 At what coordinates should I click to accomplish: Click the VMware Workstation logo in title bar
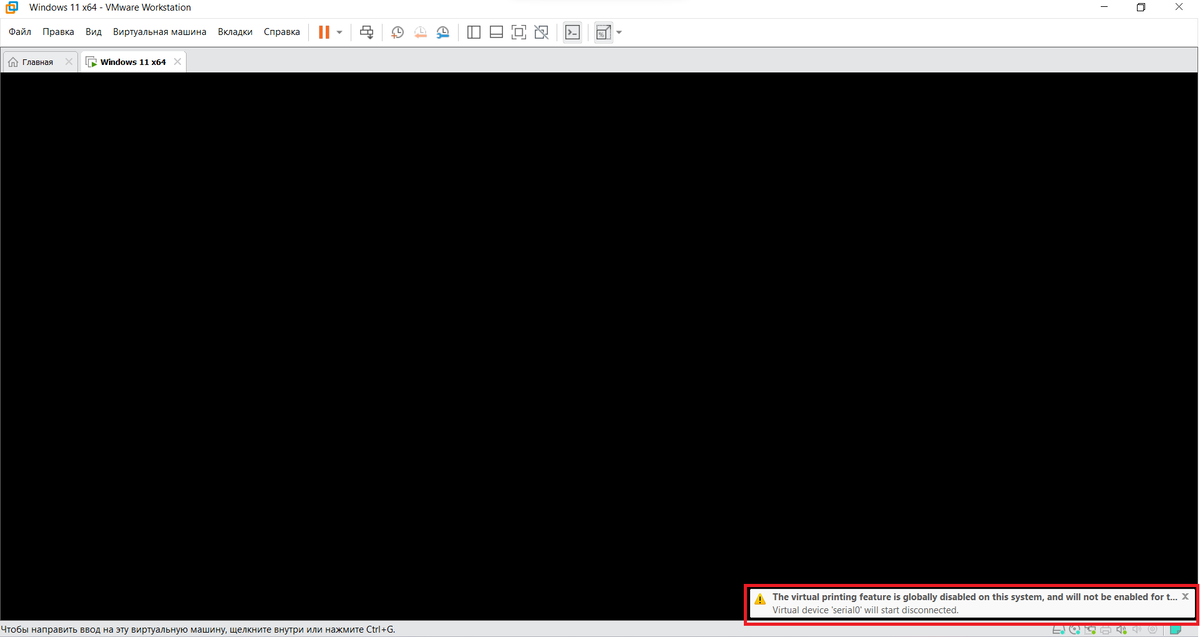[11, 8]
